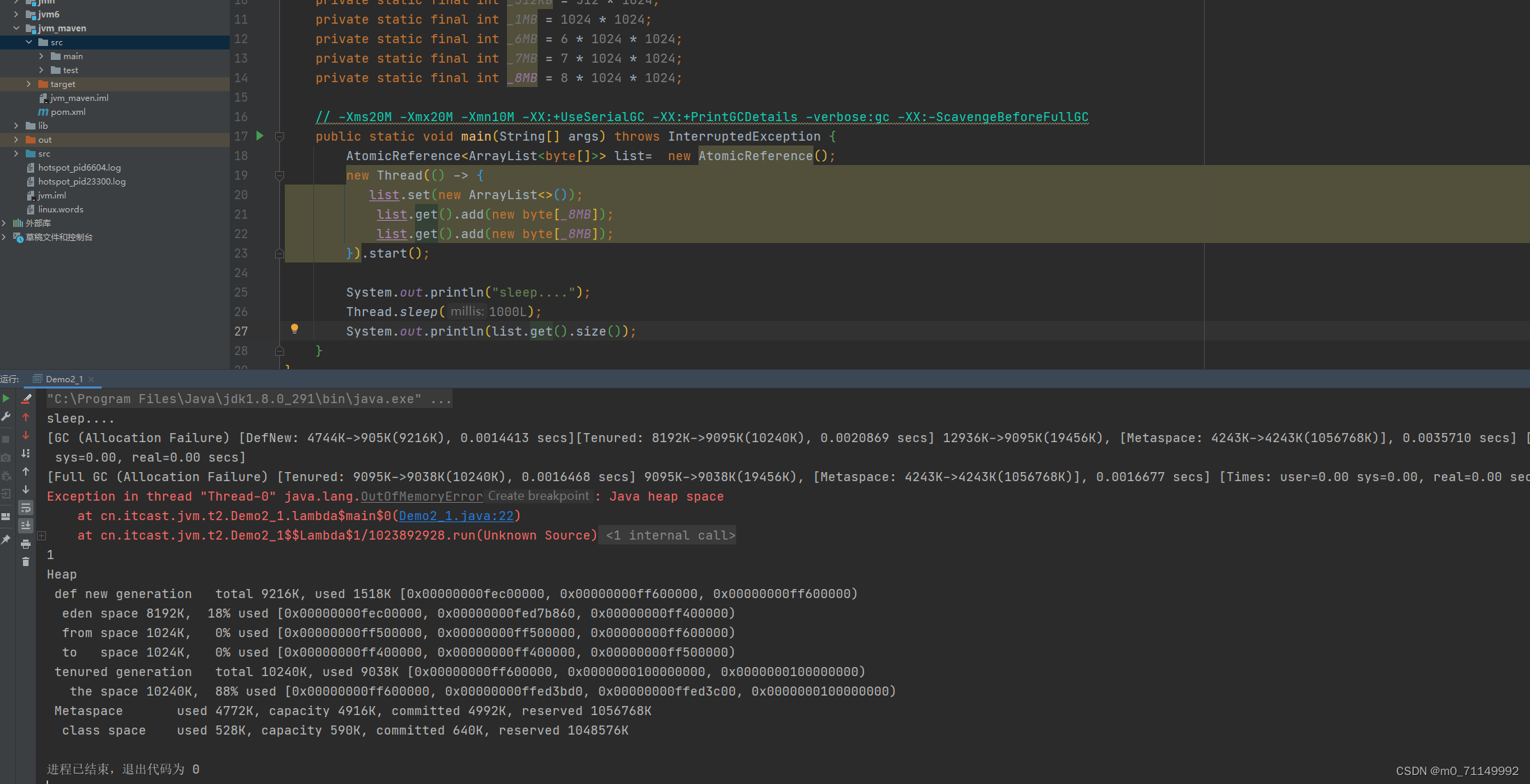Screen dimensions: 1530x784
Task: Select the Demo2_1 run tab
Action: [63, 379]
